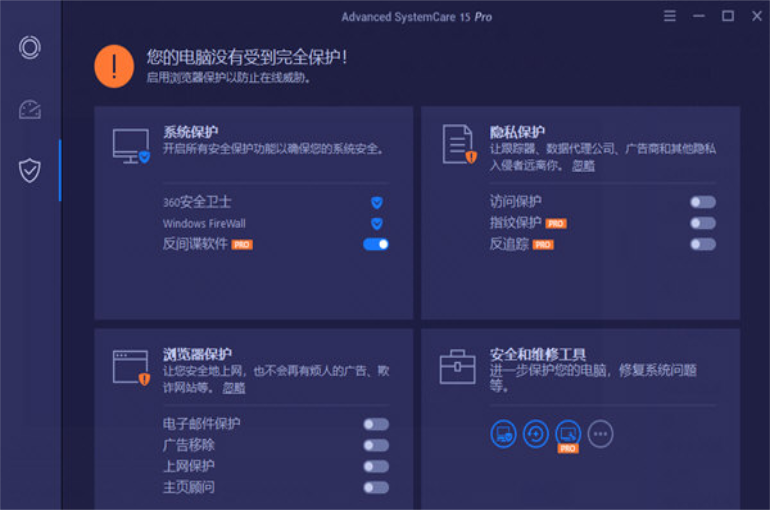Click the 反追踪 label
770x510 pixels.
coord(509,244)
